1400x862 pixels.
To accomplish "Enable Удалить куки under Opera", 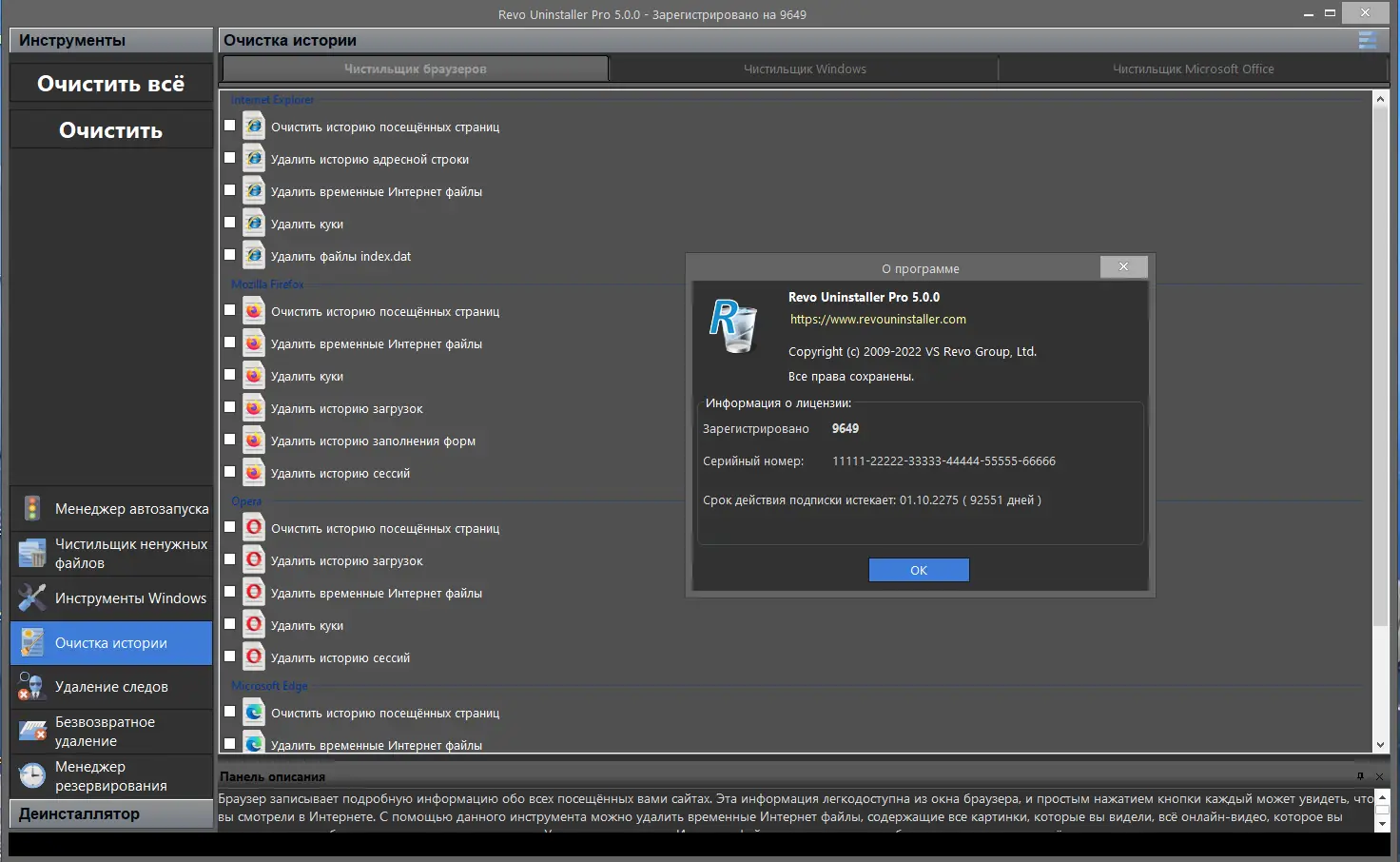I will (x=229, y=624).
